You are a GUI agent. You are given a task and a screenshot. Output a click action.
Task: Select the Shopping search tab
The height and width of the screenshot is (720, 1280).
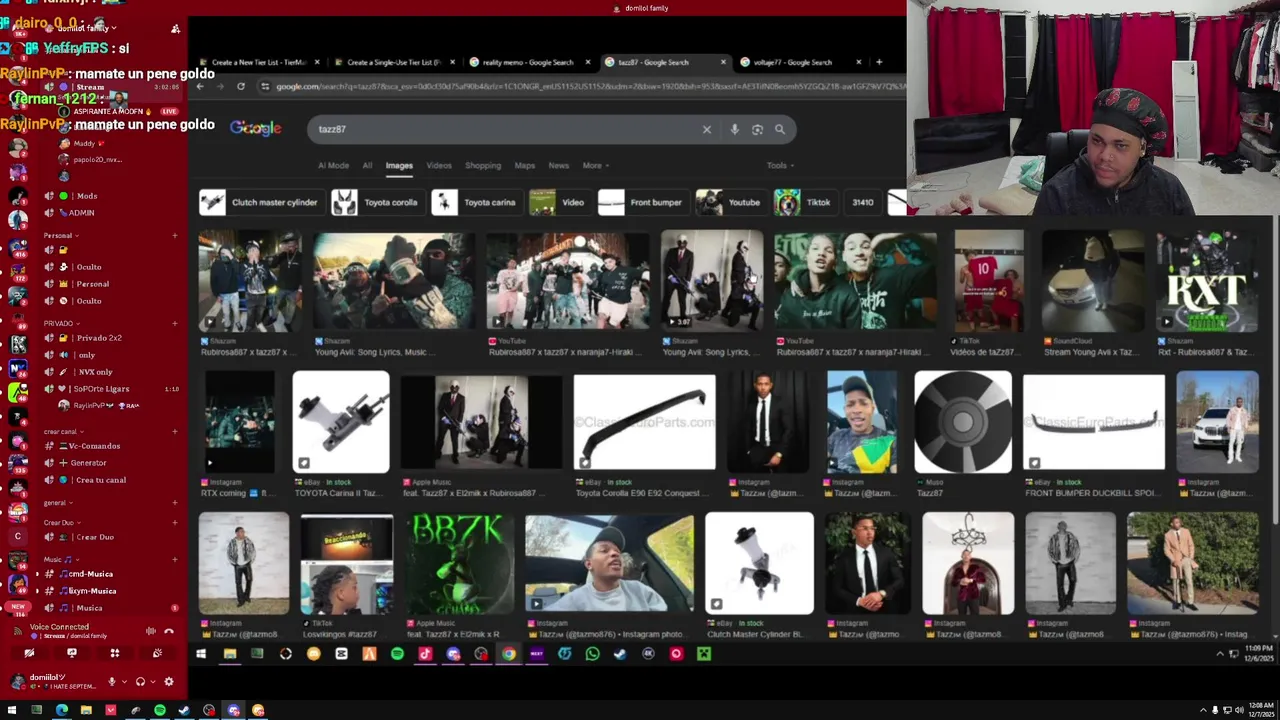coord(483,166)
